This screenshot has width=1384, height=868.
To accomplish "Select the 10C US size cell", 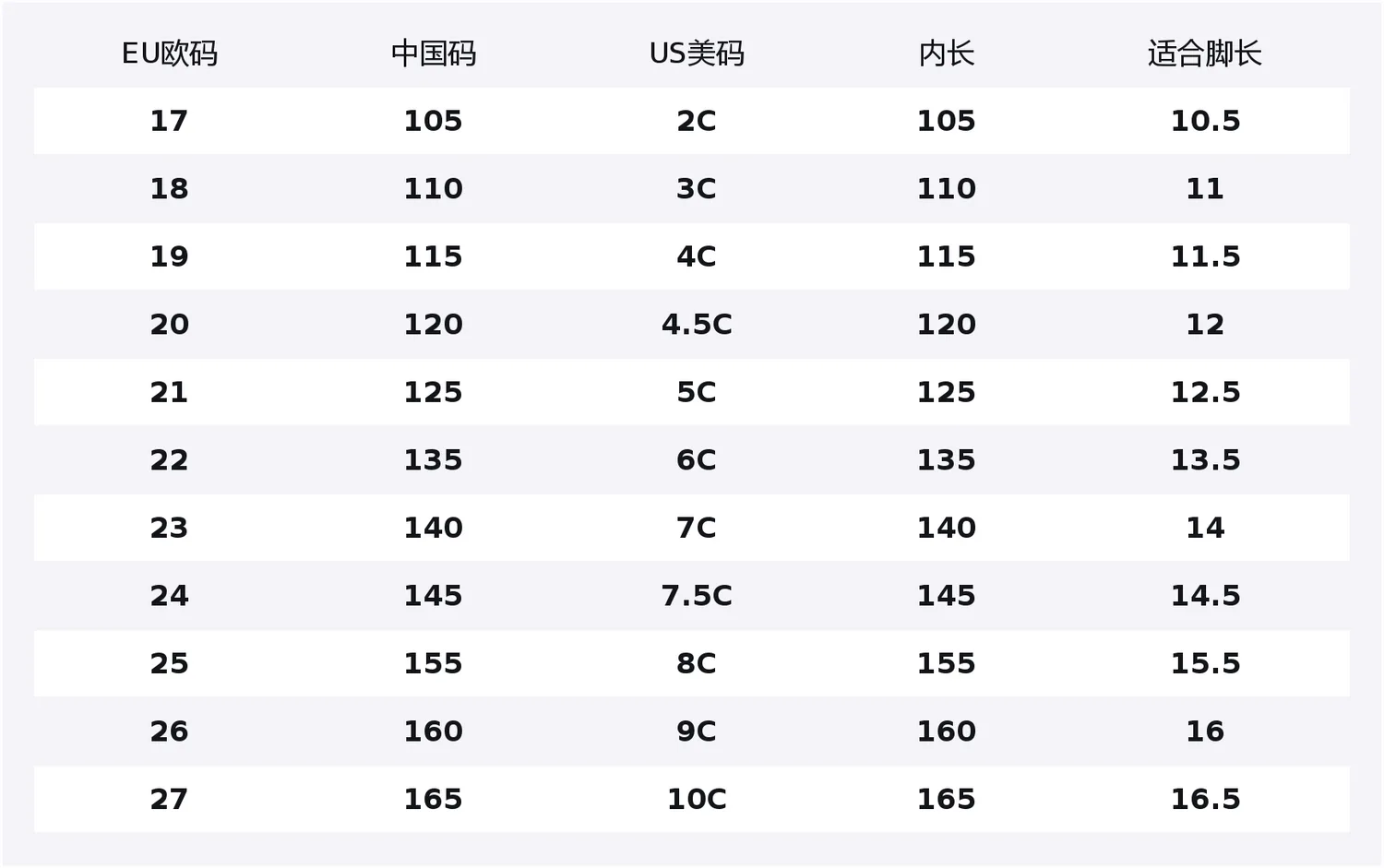I will (x=697, y=799).
